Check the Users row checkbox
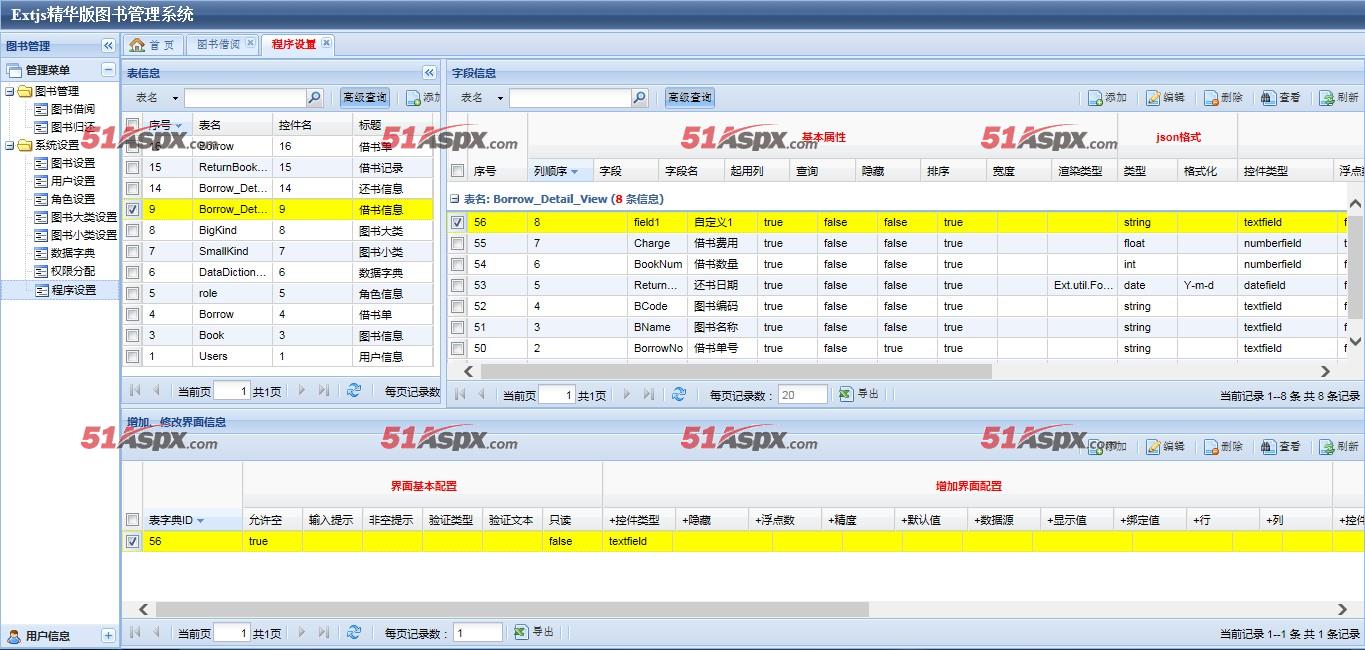1365x650 pixels. (x=132, y=357)
